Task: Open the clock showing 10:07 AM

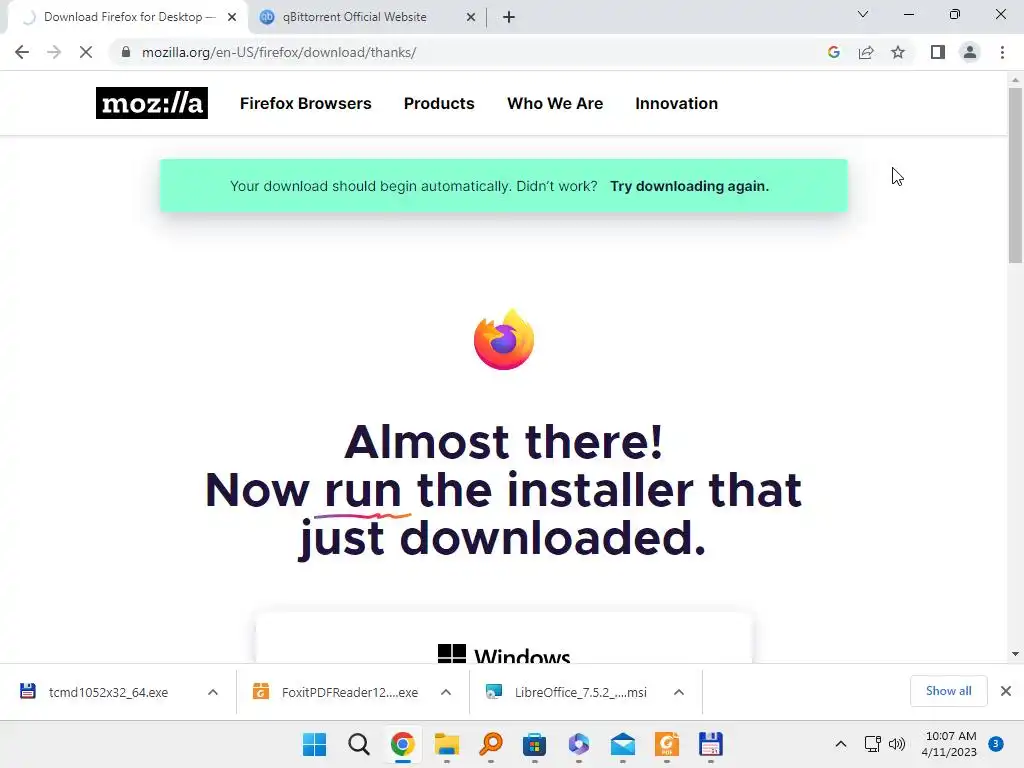Action: point(950,744)
